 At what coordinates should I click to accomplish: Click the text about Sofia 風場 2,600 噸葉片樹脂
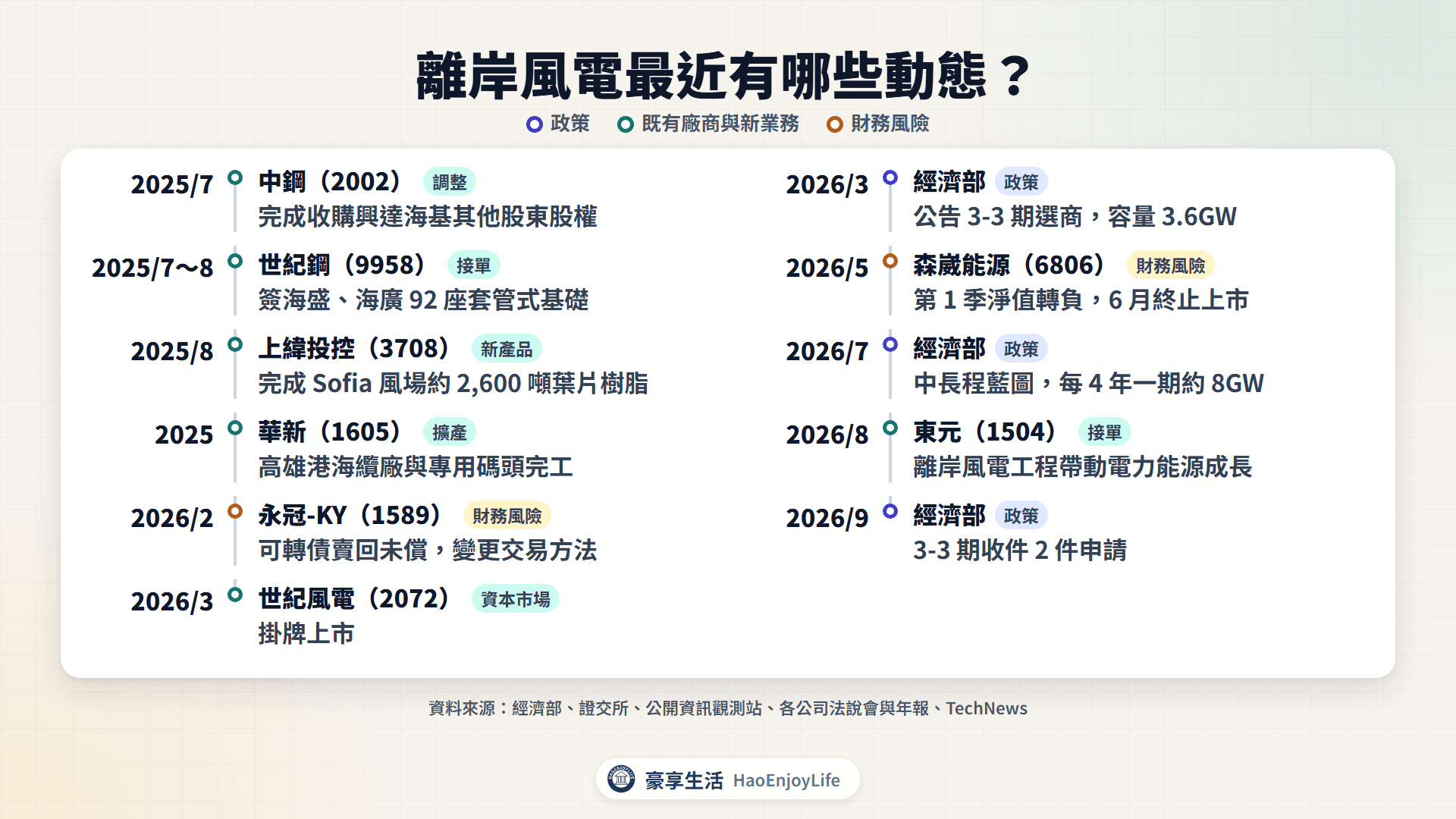tap(453, 384)
